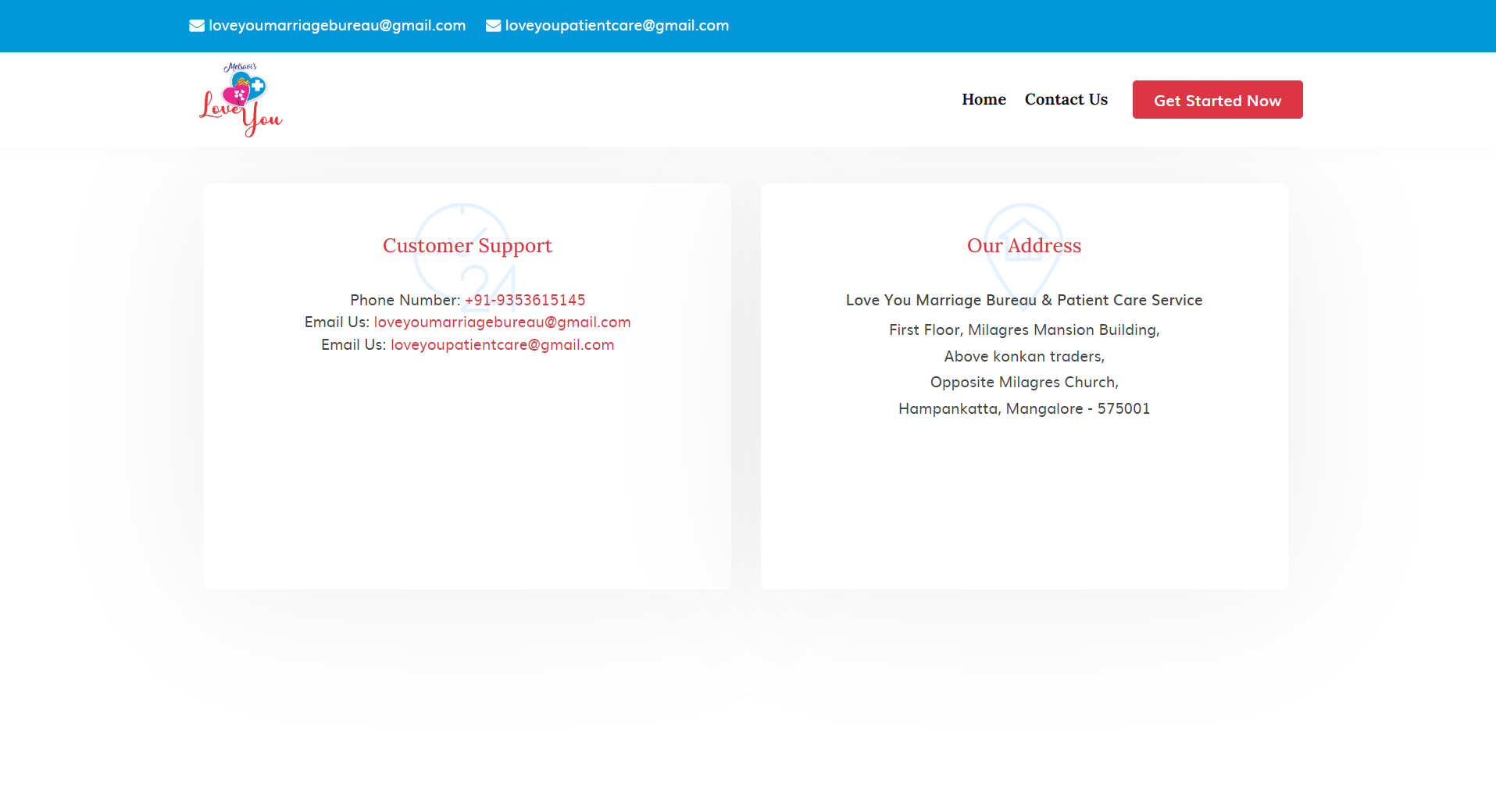1496x812 pixels.
Task: Click the Hampankatta, Mangalore - 575001 line
Action: point(1023,408)
